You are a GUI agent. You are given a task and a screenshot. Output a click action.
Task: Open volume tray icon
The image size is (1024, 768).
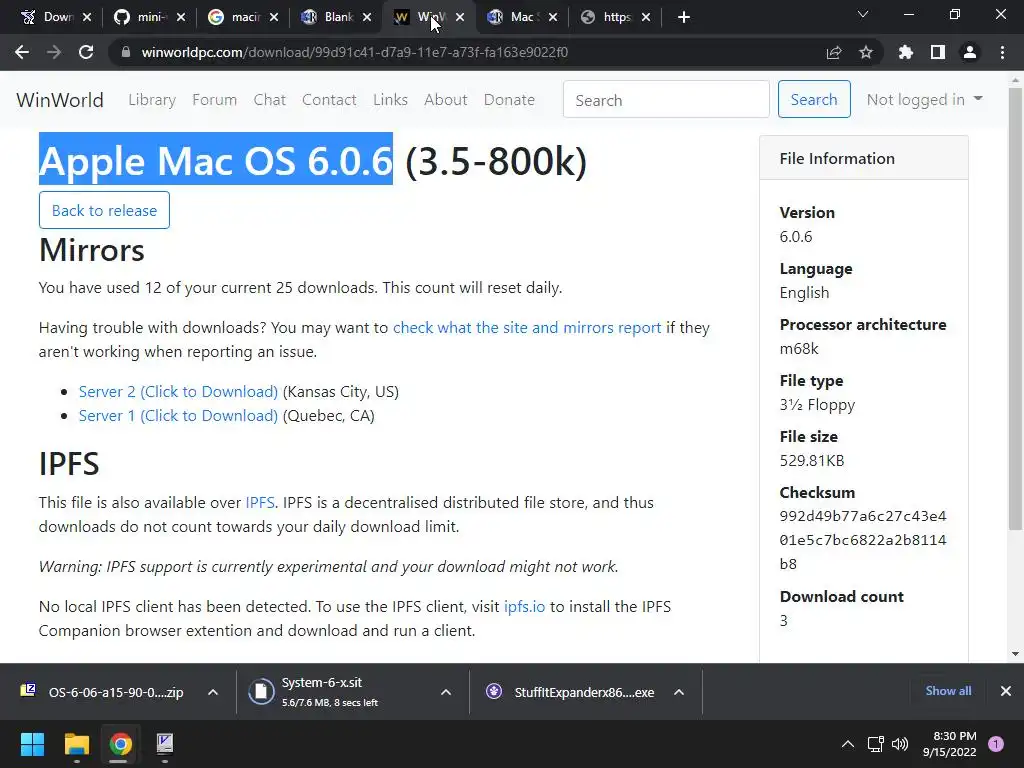point(900,744)
